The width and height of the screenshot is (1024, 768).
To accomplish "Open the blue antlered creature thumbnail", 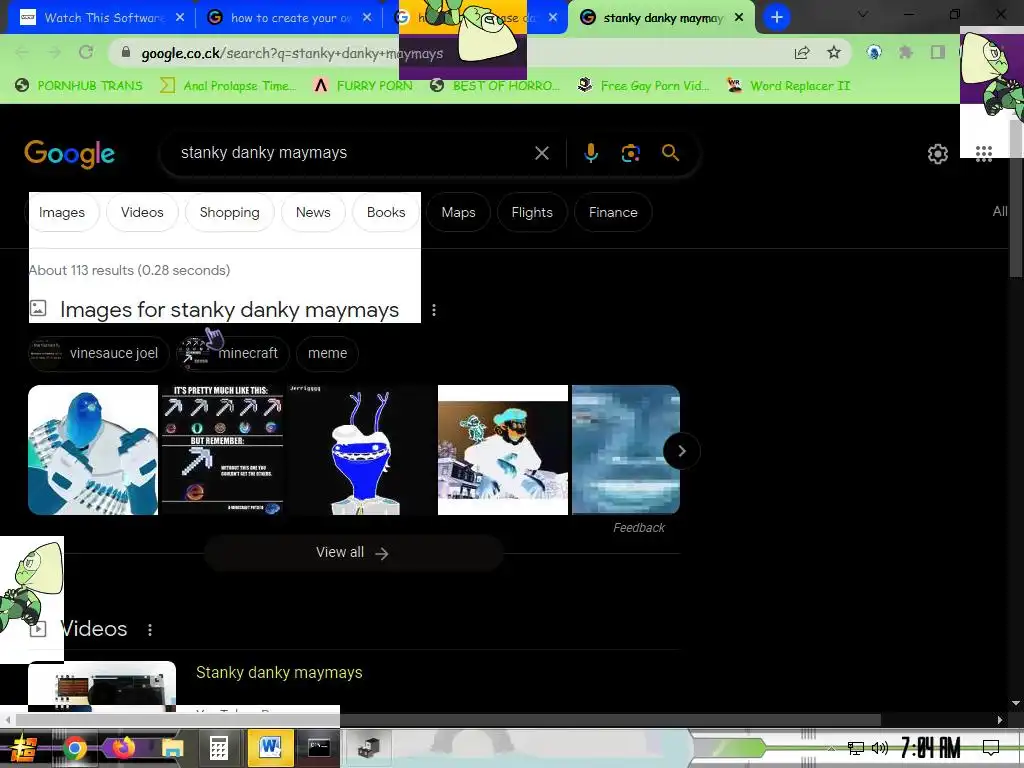I will (361, 450).
